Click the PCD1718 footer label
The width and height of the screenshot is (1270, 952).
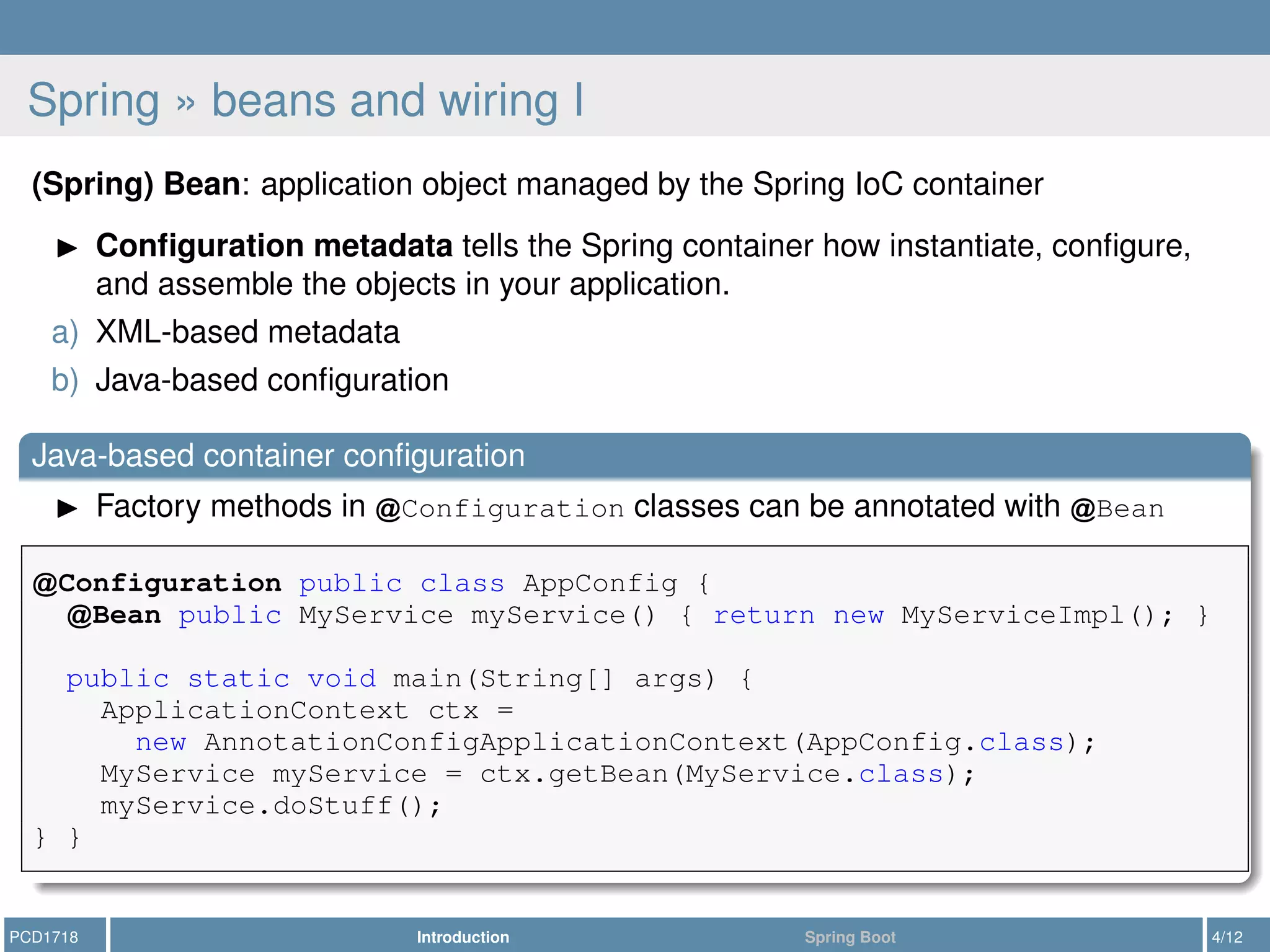point(44,937)
